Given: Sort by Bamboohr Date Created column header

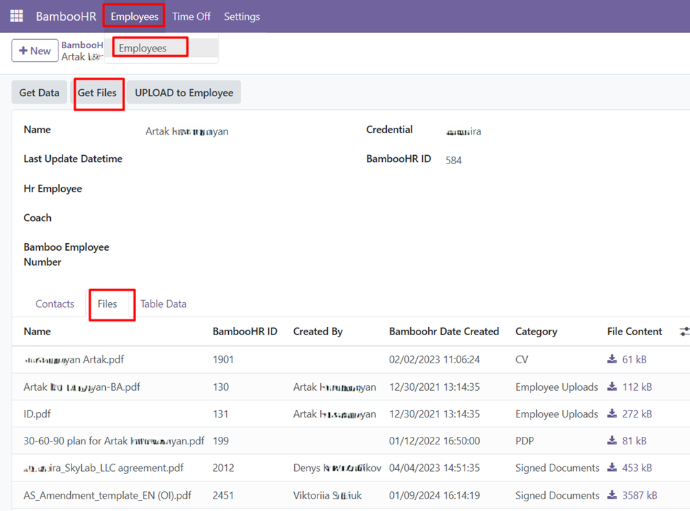Looking at the screenshot, I should click(x=443, y=331).
